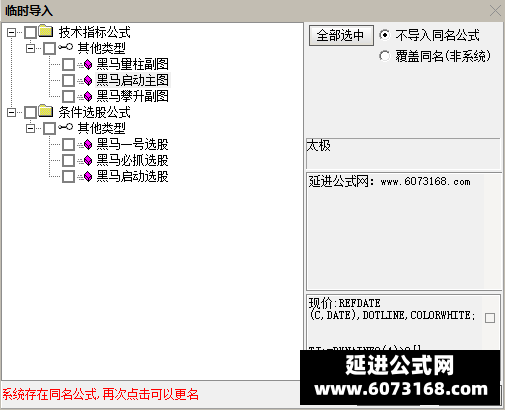Select the 覆盖同名(非系统) radio option
505x410 pixels.
point(384,56)
